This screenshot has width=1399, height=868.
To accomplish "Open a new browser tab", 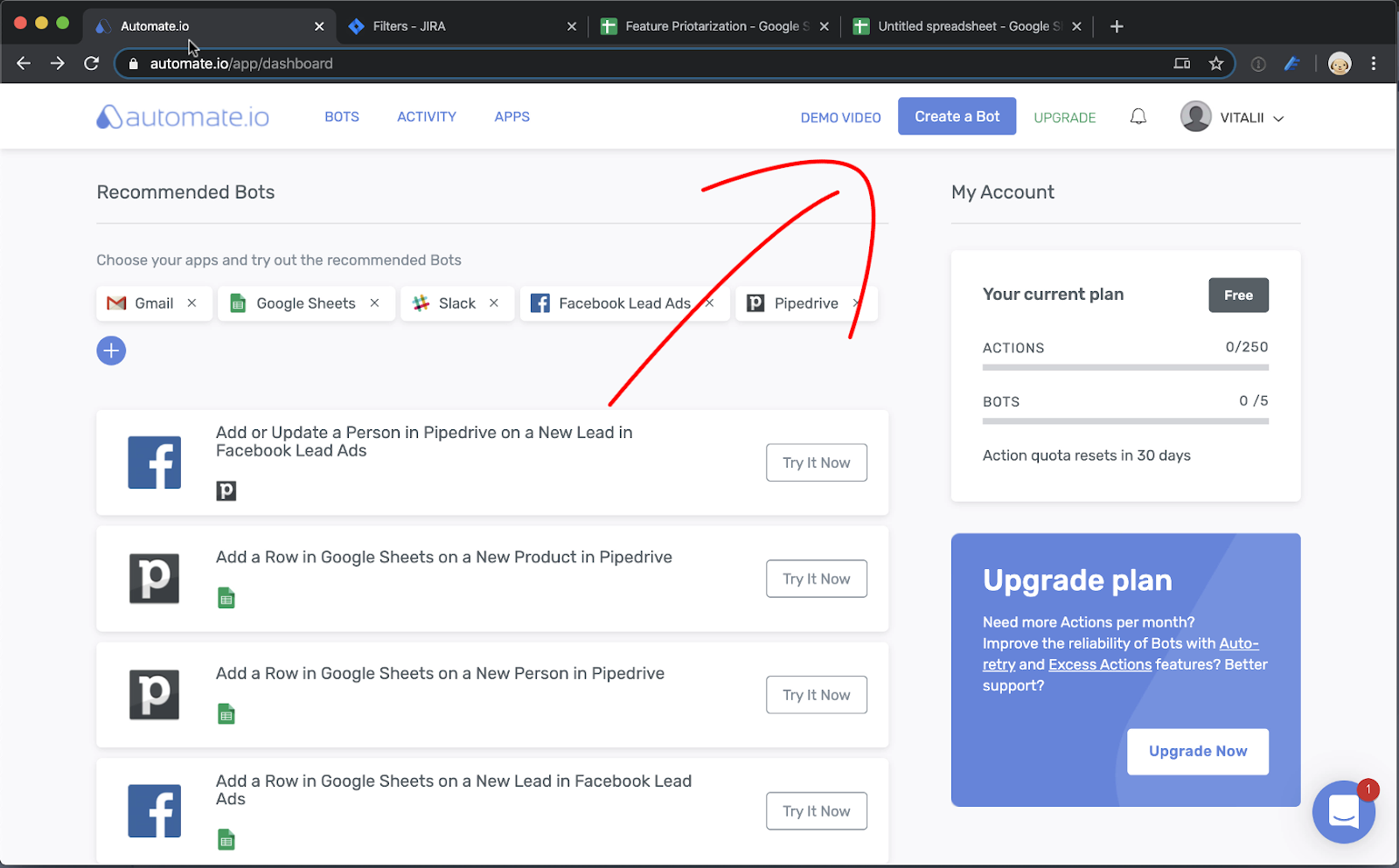I will click(x=1117, y=26).
